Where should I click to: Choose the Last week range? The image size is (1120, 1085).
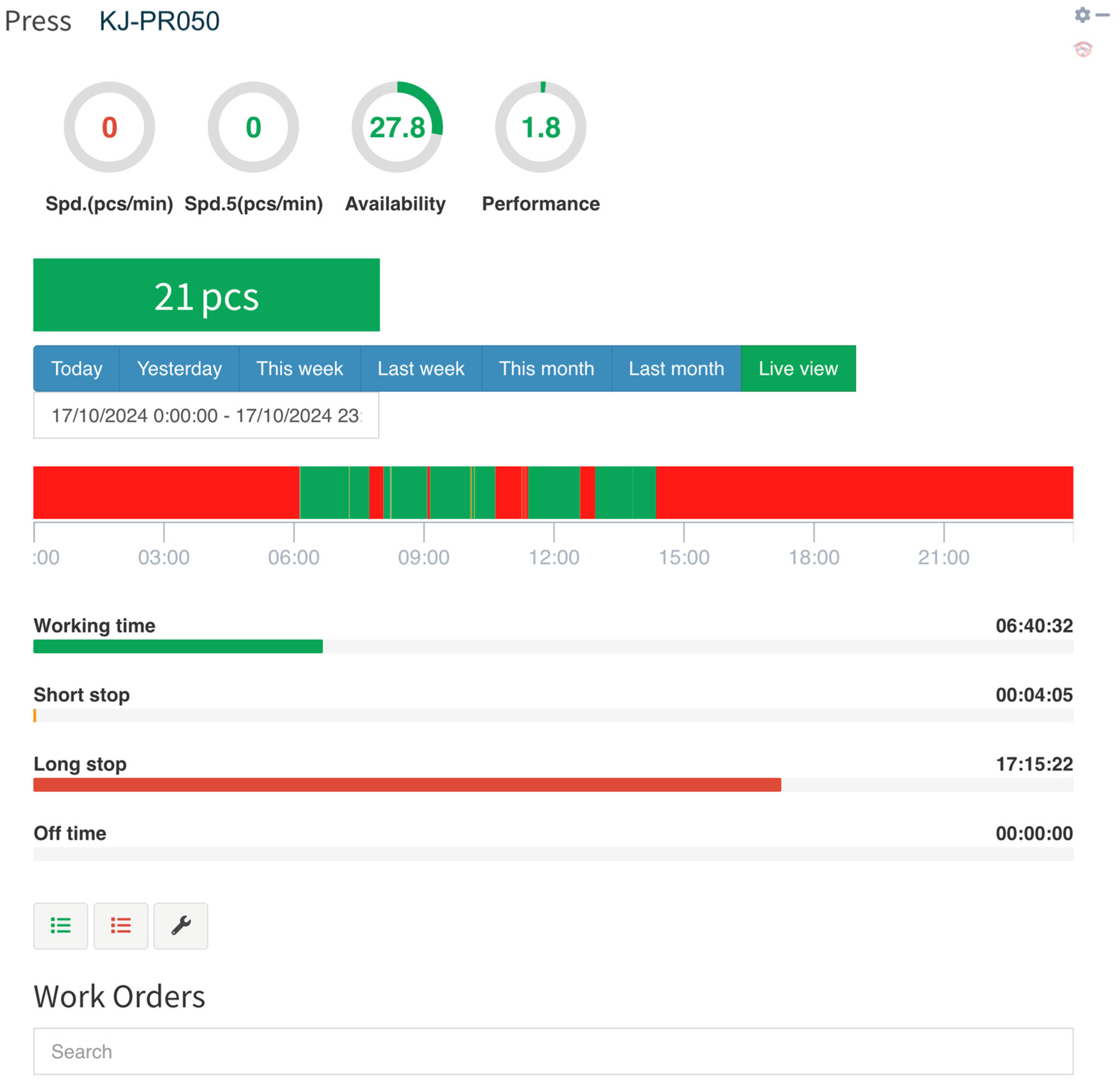pos(421,369)
